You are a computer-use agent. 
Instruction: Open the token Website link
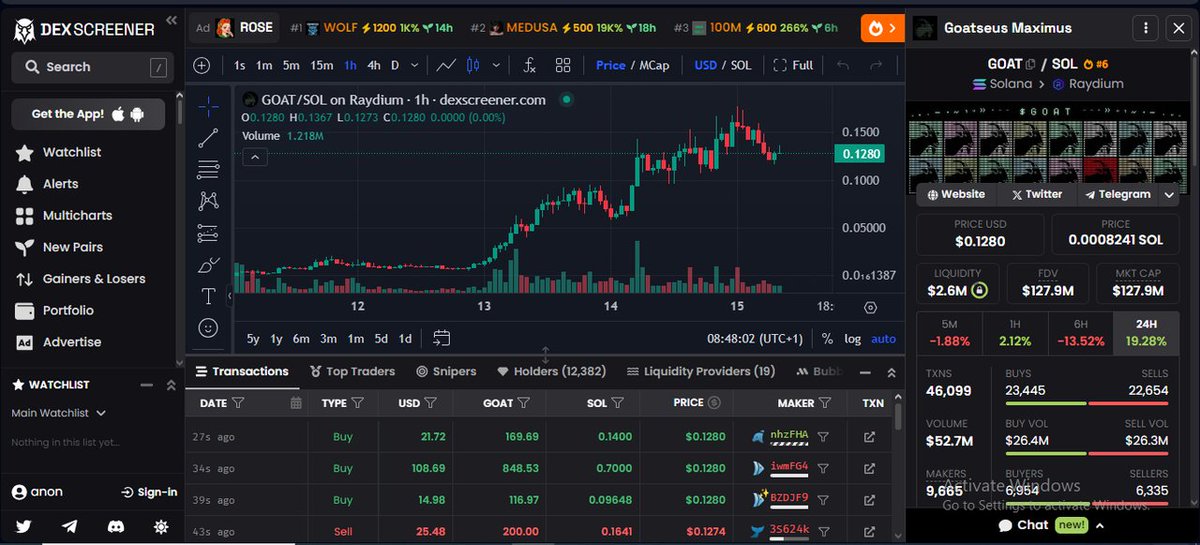[x=956, y=194]
